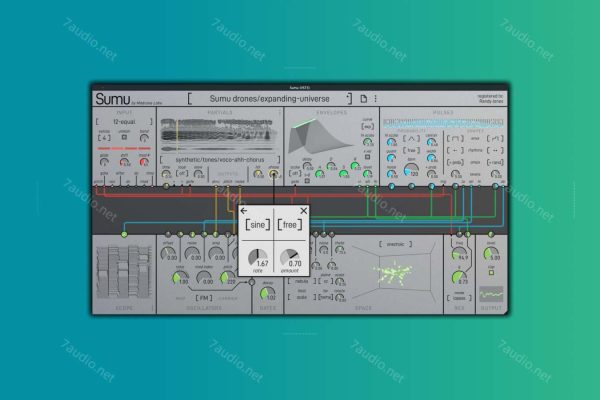Turn the delay knob in Envelopes section

coord(307,166)
